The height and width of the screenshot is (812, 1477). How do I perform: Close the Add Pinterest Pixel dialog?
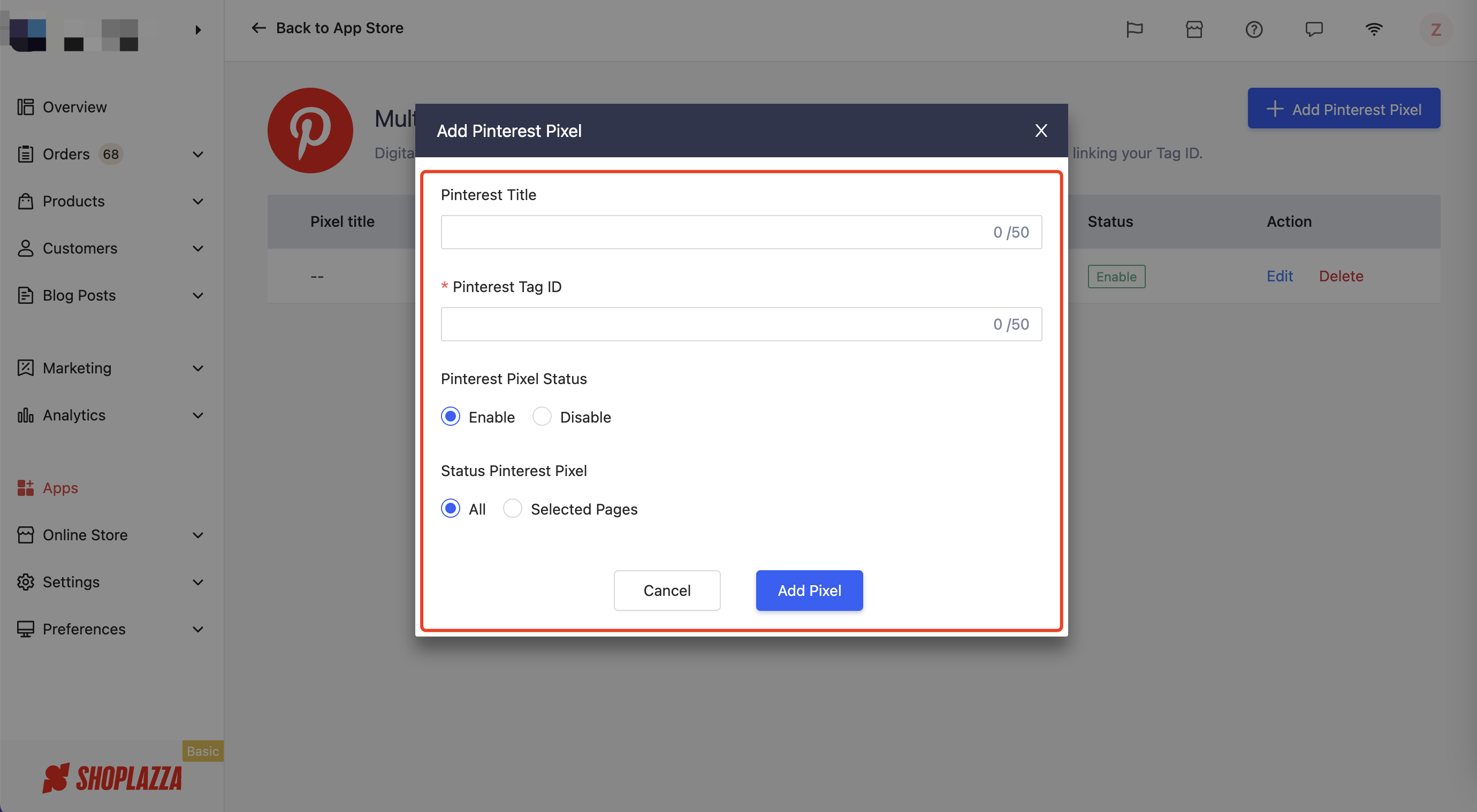click(x=1041, y=131)
